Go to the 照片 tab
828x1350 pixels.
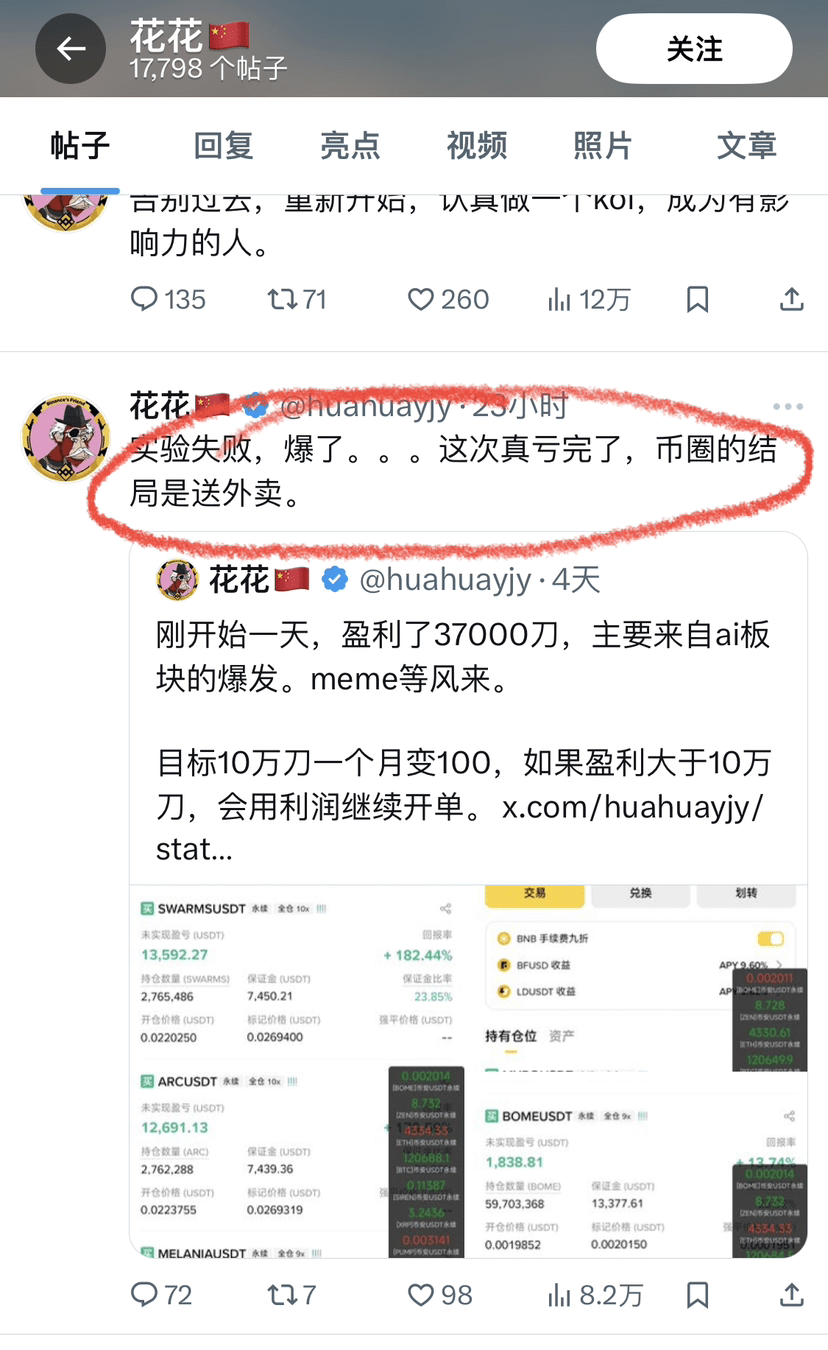tap(603, 145)
